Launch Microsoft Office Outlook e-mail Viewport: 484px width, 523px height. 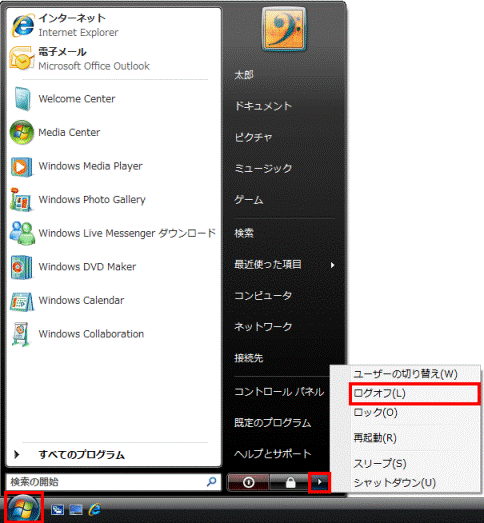click(113, 59)
